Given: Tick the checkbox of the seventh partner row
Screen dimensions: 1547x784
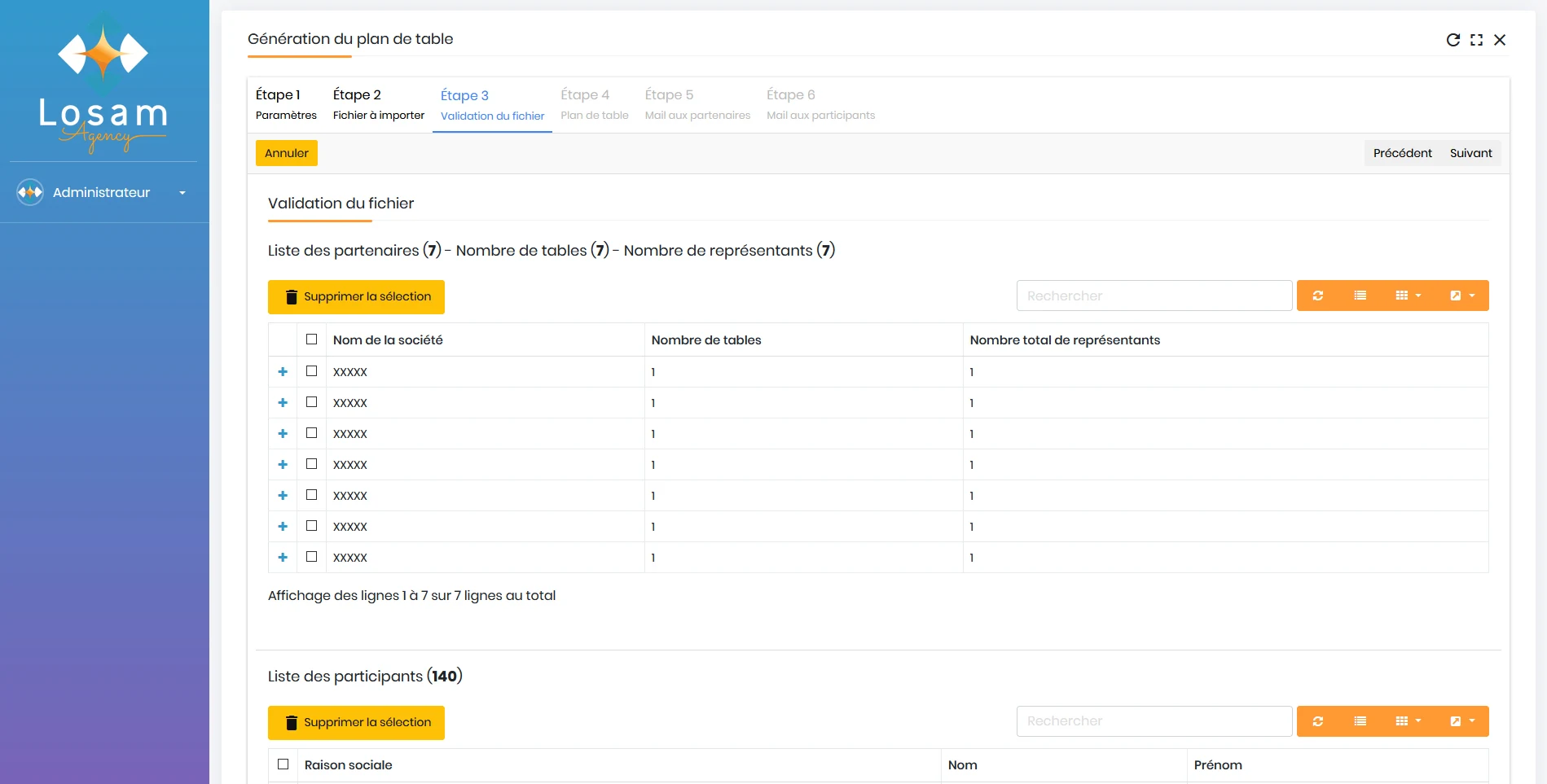Looking at the screenshot, I should [311, 556].
